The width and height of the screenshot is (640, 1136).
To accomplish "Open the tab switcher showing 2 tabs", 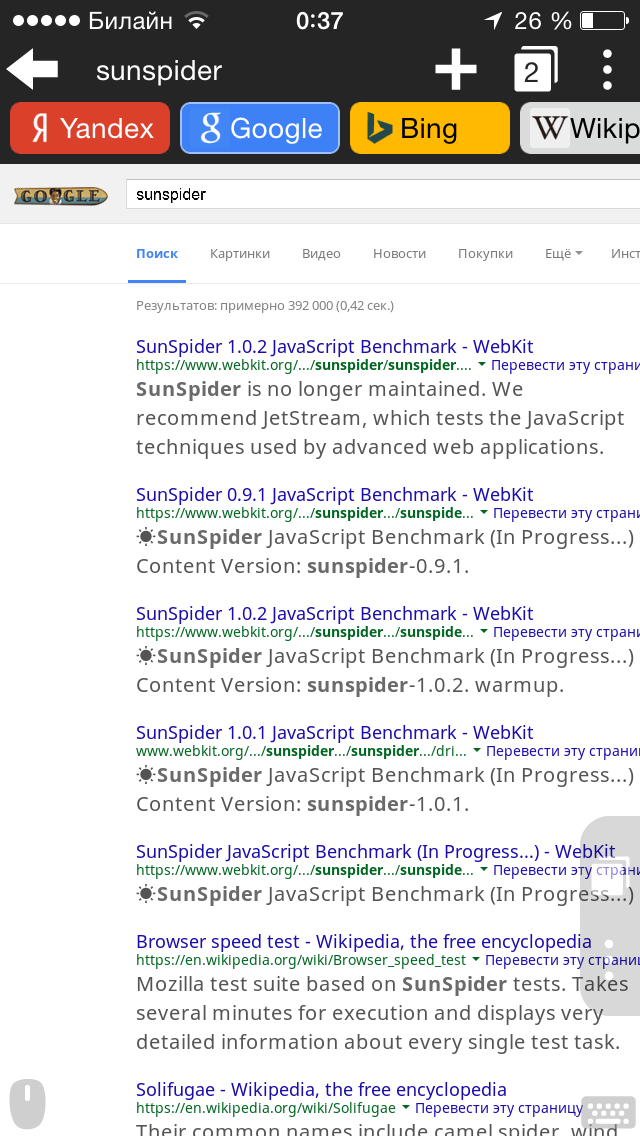I will click(536, 70).
